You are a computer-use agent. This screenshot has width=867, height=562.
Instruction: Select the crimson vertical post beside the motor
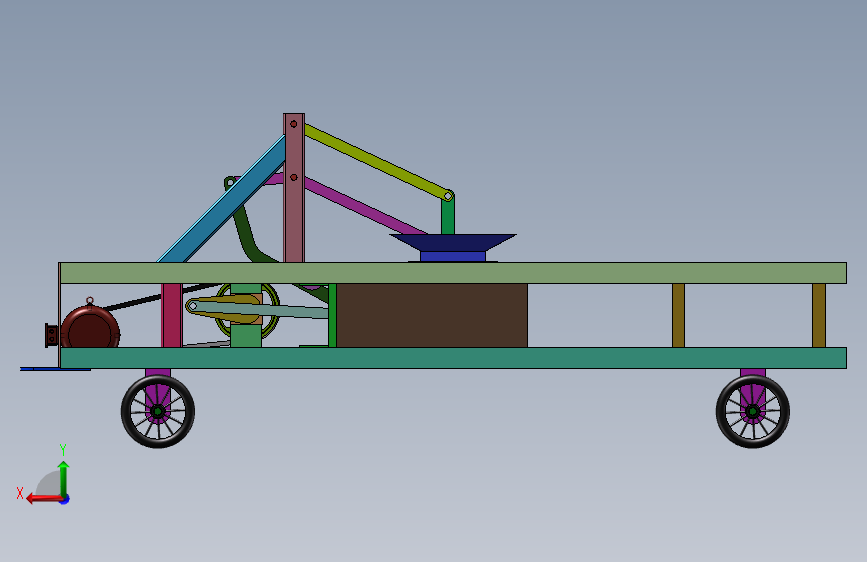point(171,316)
